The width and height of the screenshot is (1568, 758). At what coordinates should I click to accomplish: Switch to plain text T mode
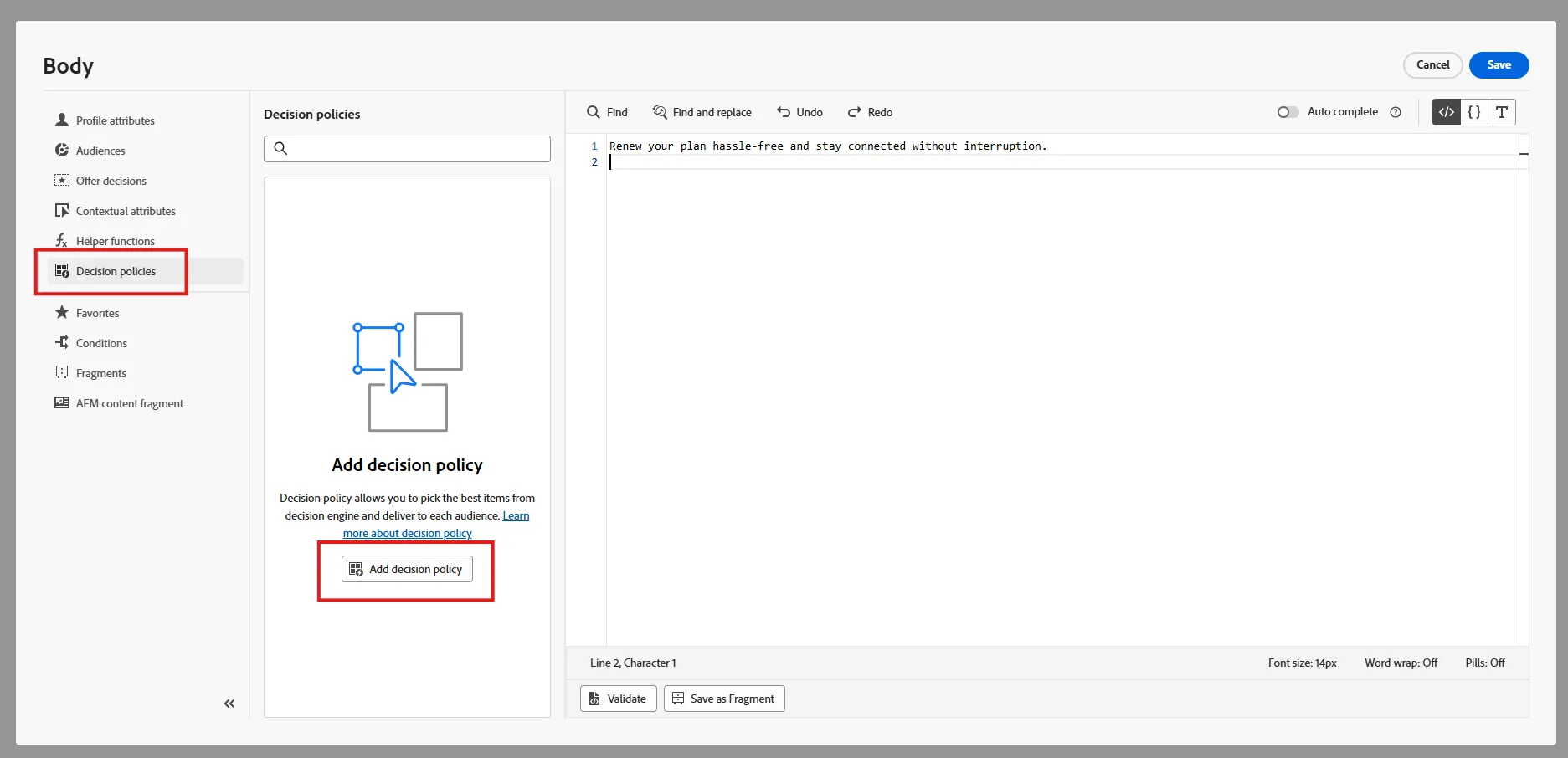(1502, 112)
